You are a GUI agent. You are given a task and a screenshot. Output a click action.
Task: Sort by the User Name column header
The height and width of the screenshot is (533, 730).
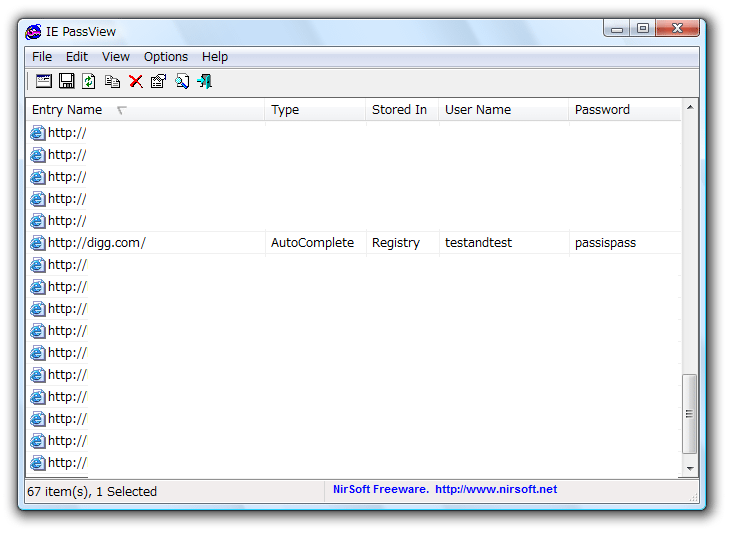(504, 110)
